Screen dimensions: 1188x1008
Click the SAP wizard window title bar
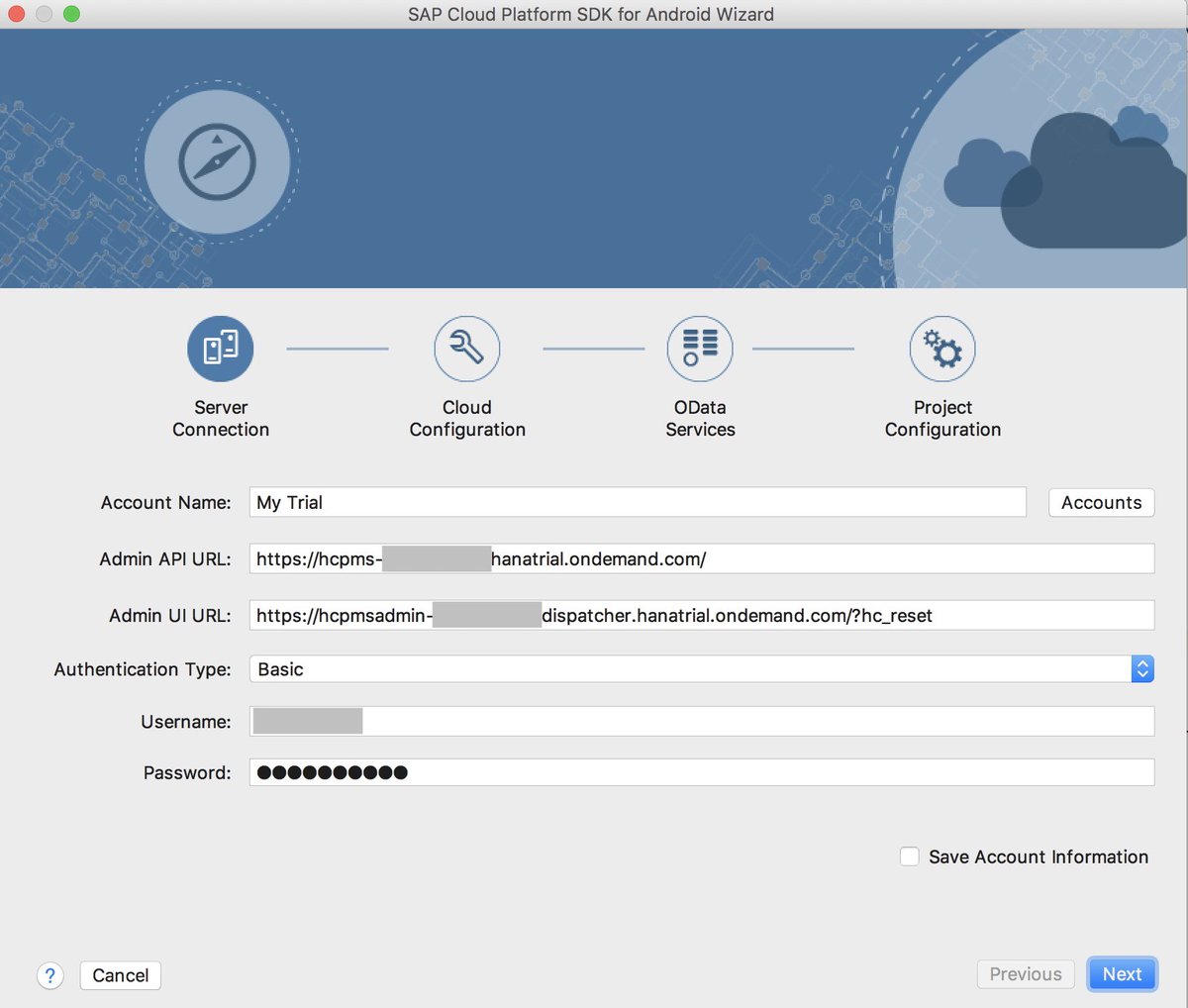(x=591, y=14)
